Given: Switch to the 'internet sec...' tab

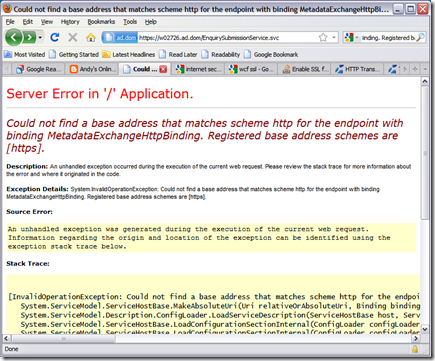Looking at the screenshot, I should coord(198,69).
